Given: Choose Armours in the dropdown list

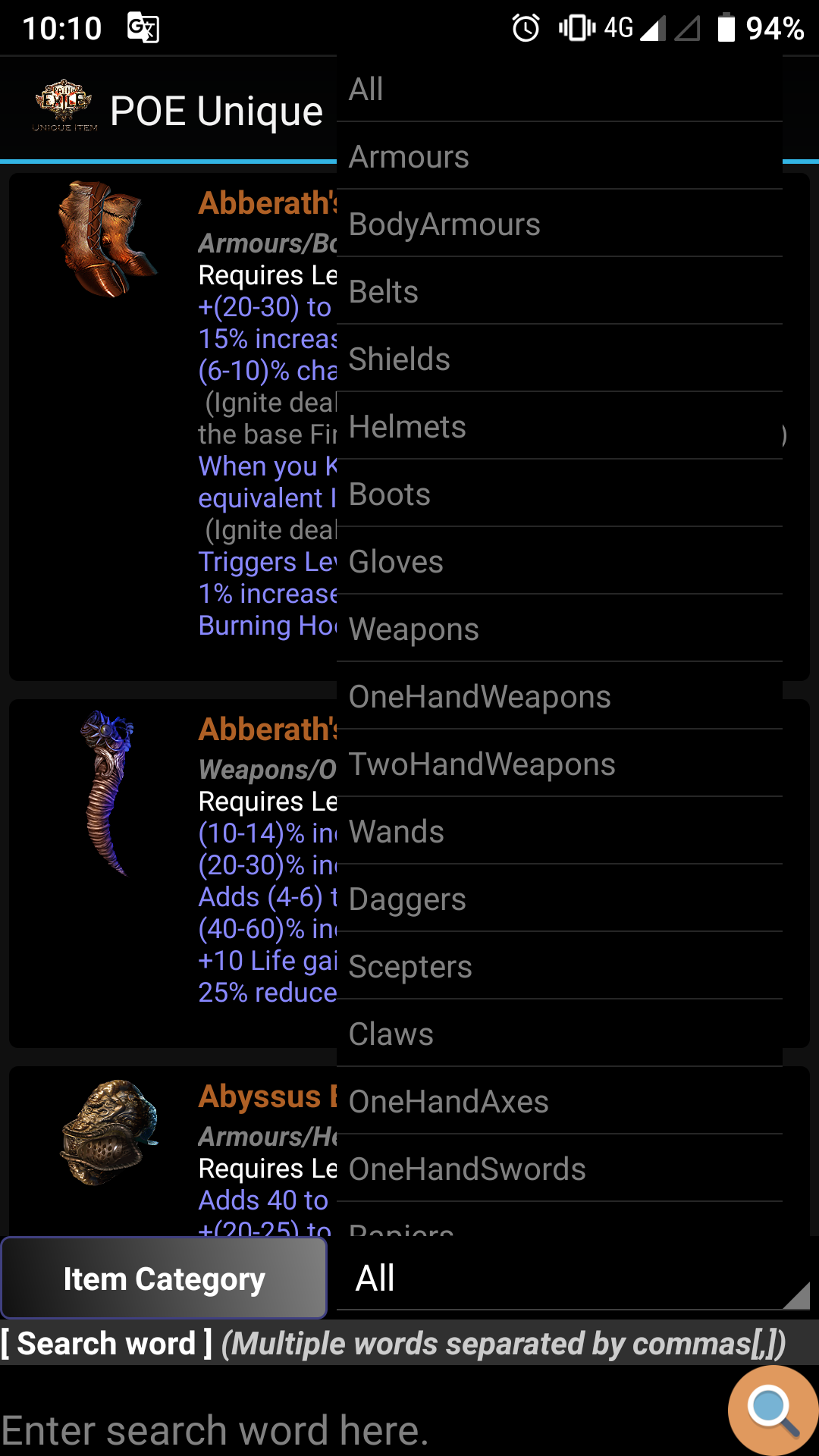Looking at the screenshot, I should point(560,156).
